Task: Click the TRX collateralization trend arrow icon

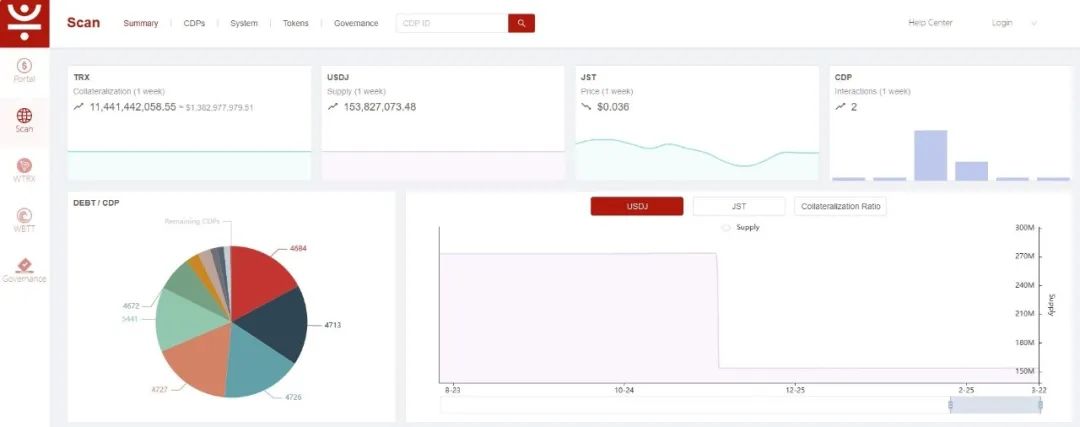Action: [x=79, y=107]
